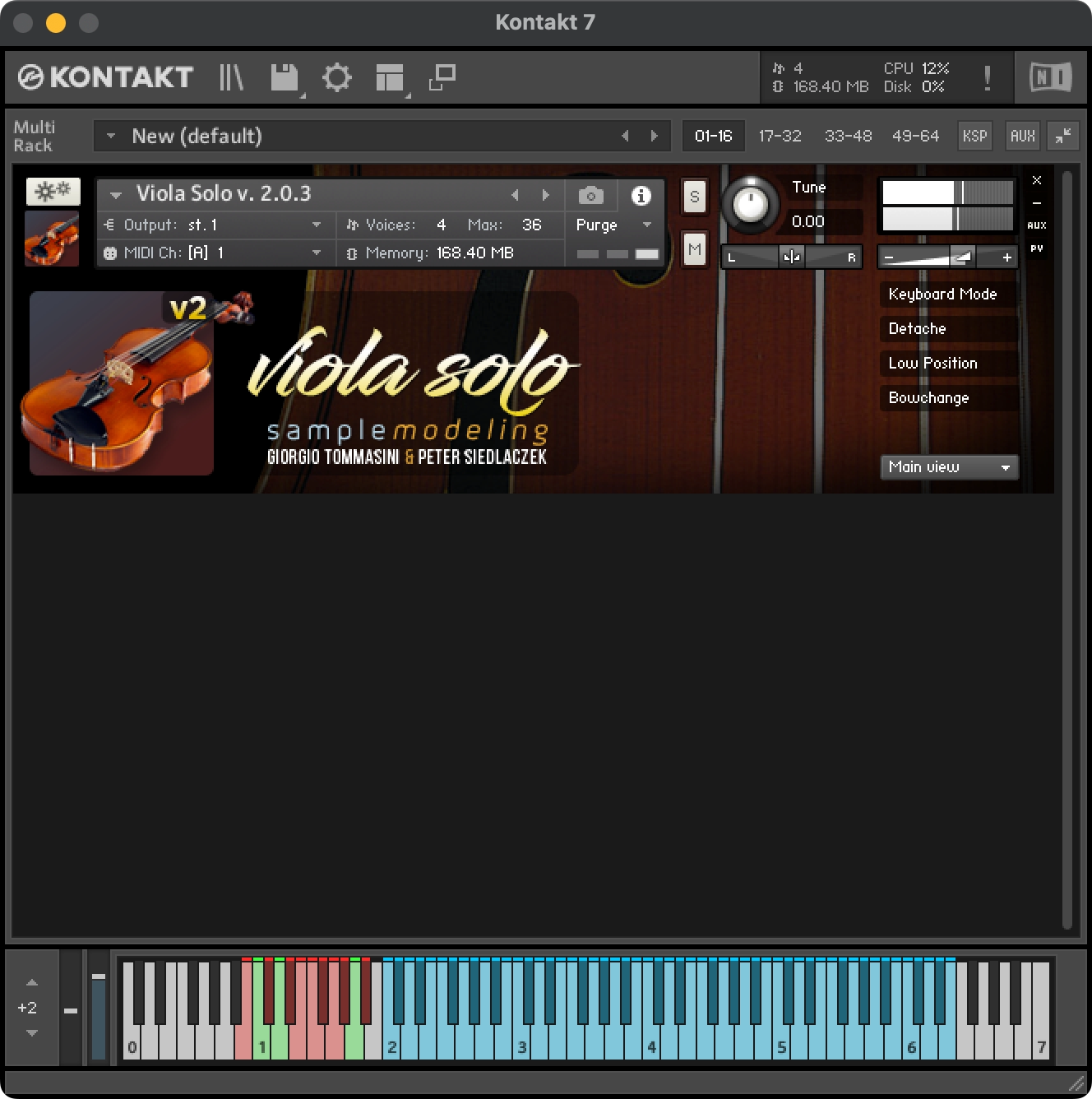
Task: Click the small viola instrument thumbnail
Action: tap(52, 239)
